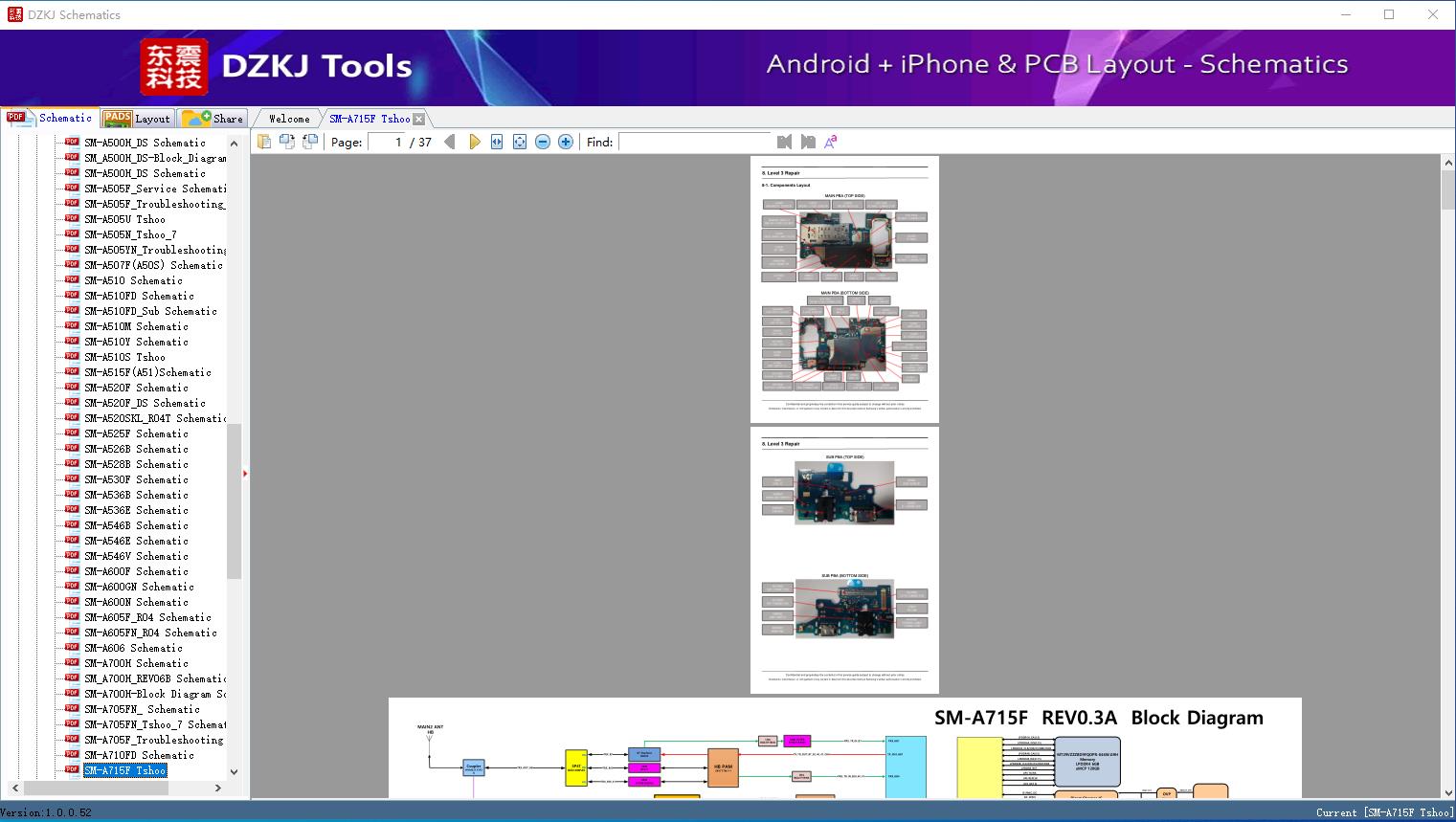Go to the previous page arrow
The width and height of the screenshot is (1456, 822).
[x=450, y=142]
